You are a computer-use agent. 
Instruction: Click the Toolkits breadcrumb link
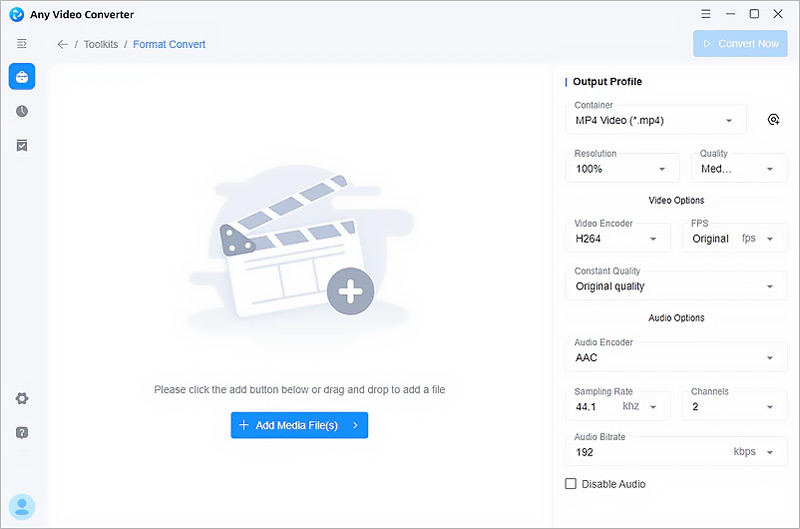[101, 44]
